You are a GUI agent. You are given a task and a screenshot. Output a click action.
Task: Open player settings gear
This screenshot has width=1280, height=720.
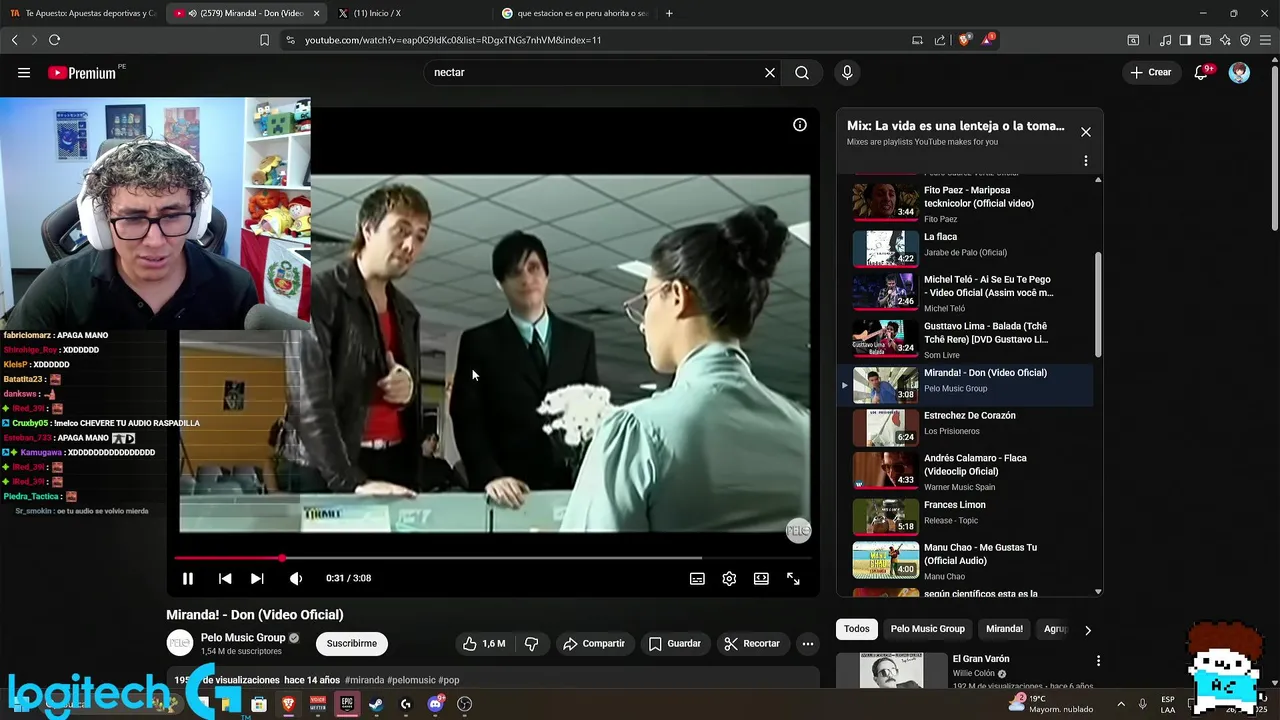[x=729, y=578]
